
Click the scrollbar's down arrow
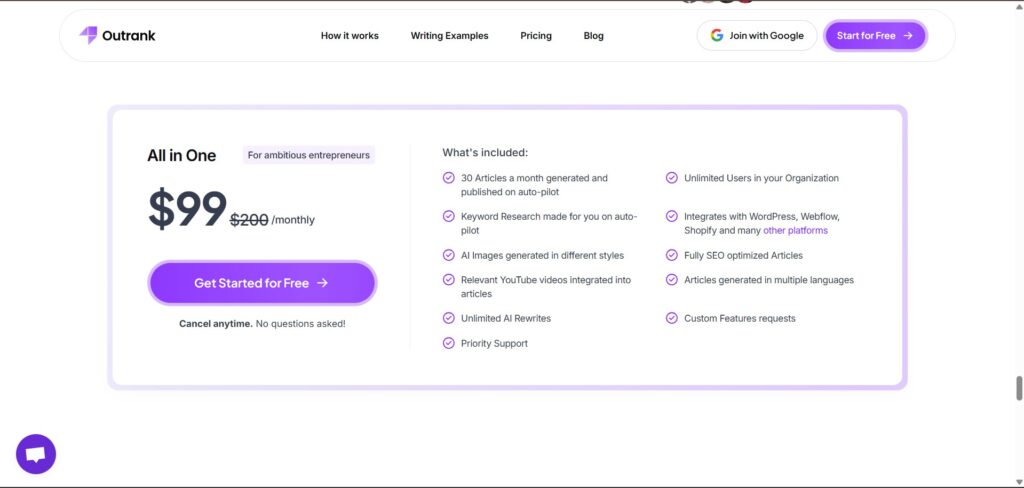tap(1019, 481)
